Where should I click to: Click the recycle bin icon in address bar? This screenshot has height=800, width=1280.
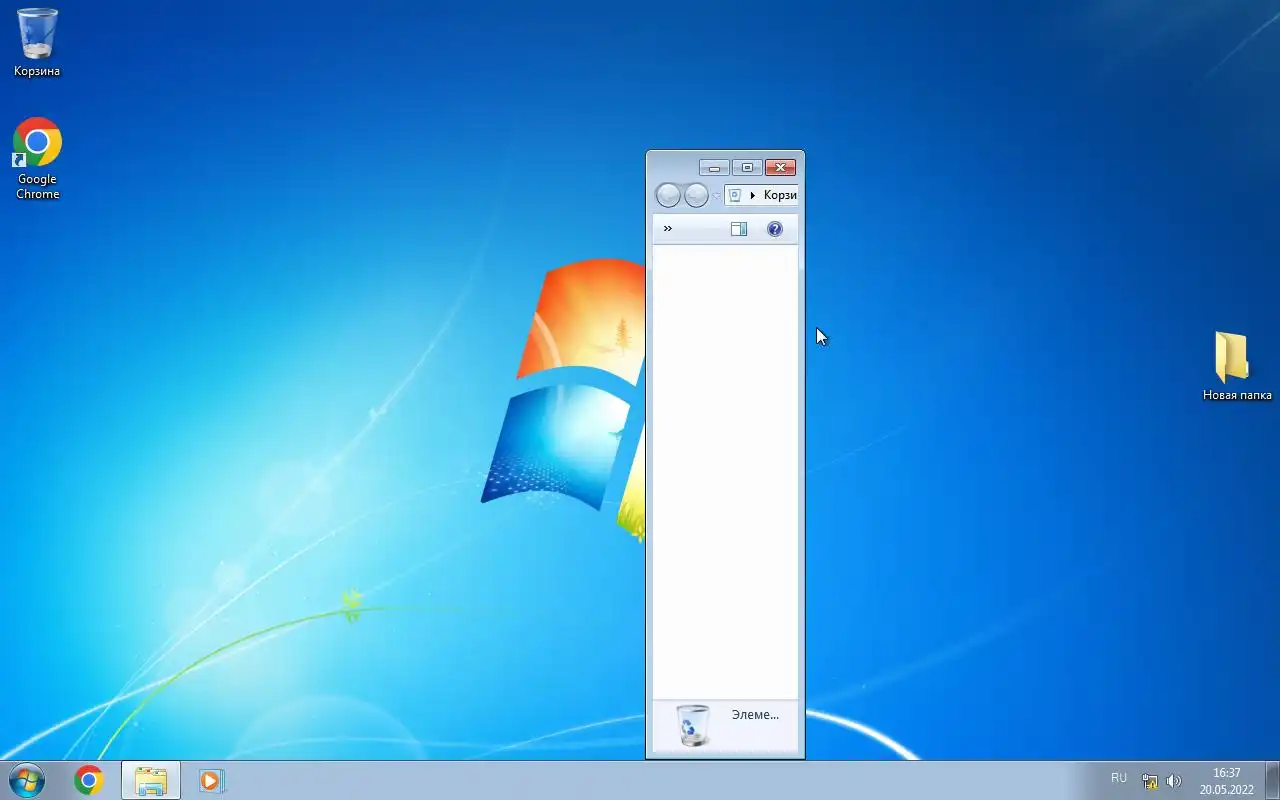pos(735,195)
